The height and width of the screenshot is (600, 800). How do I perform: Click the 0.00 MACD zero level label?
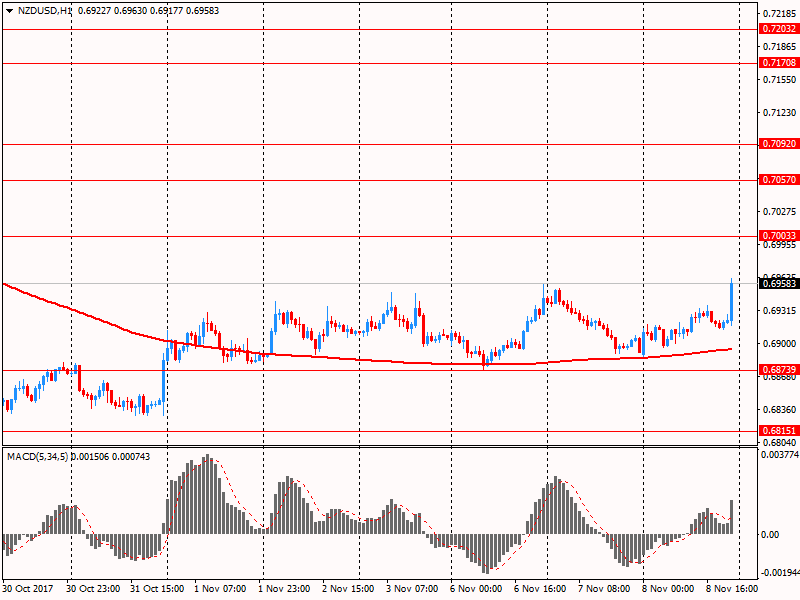click(770, 535)
